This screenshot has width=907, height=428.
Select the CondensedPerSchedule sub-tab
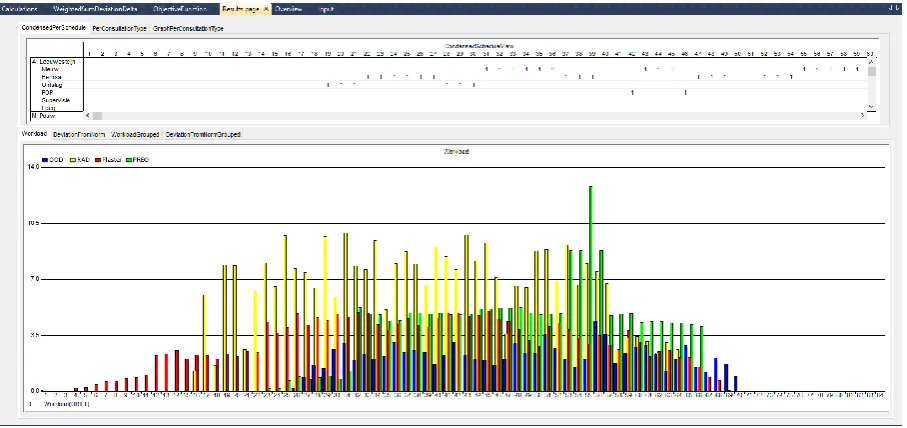(54, 28)
